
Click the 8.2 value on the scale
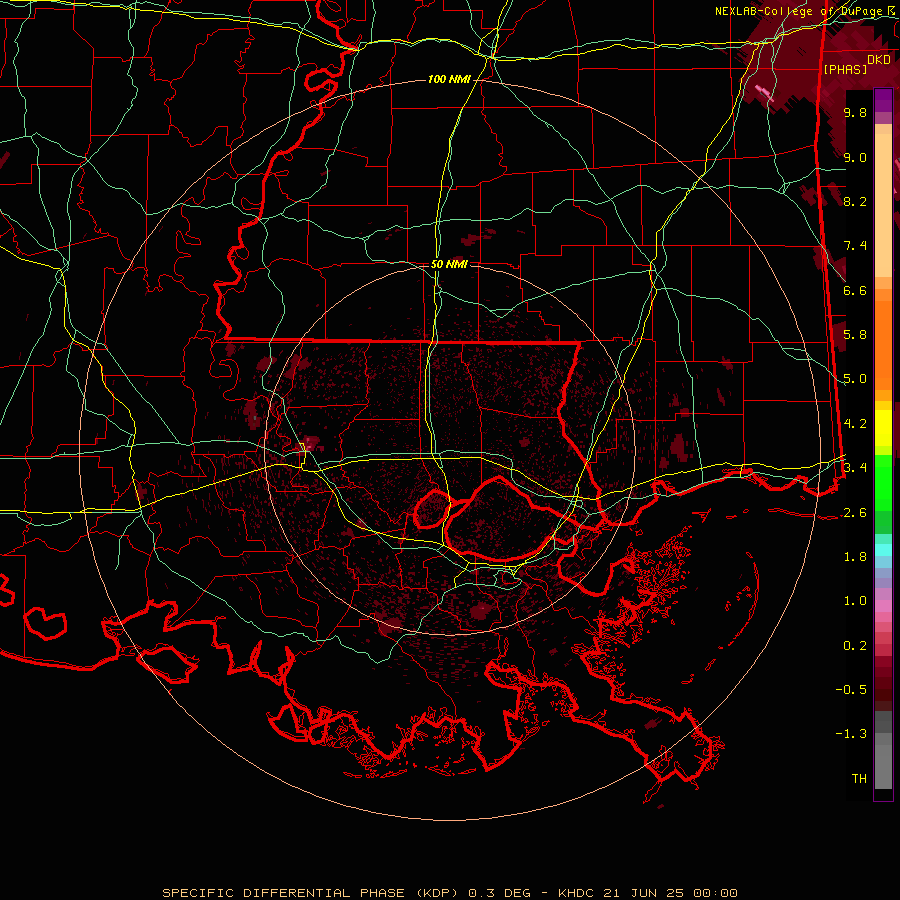click(855, 201)
